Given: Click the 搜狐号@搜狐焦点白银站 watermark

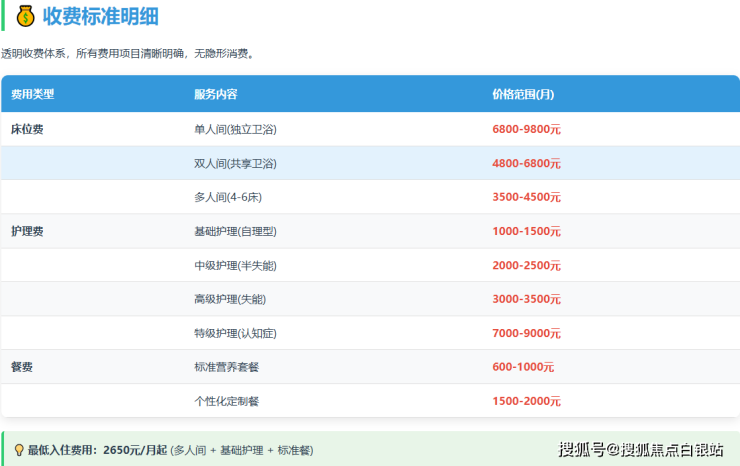Looking at the screenshot, I should coord(640,450).
